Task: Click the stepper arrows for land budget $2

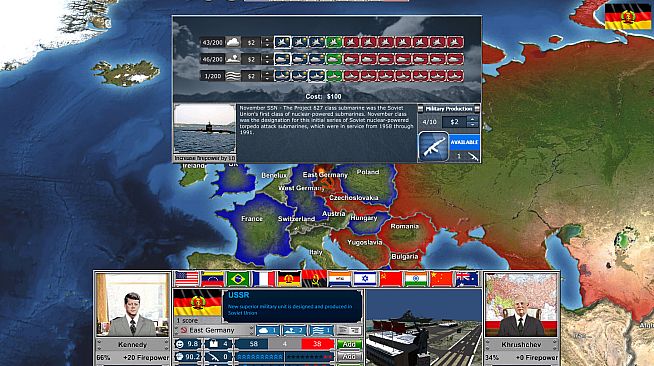Action: pos(267,59)
